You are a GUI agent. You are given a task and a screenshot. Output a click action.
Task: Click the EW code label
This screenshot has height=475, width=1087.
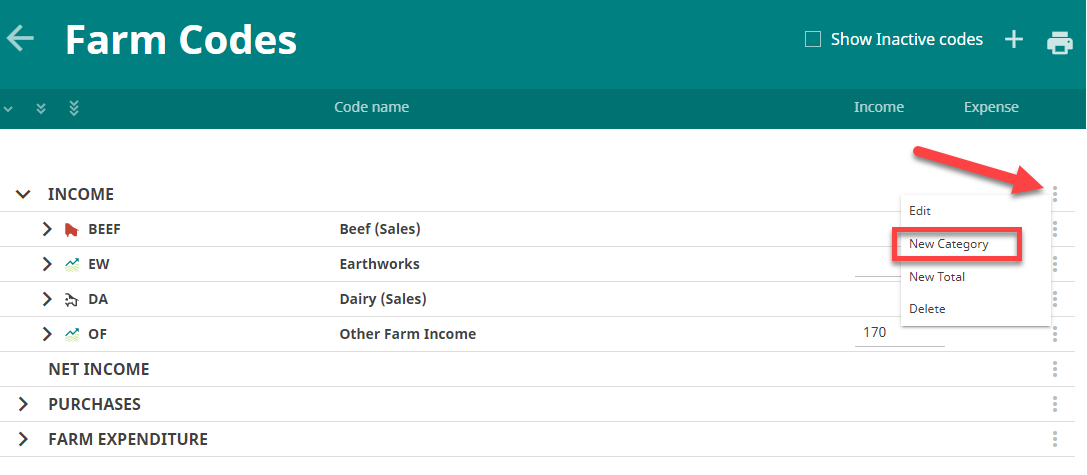[x=98, y=264]
